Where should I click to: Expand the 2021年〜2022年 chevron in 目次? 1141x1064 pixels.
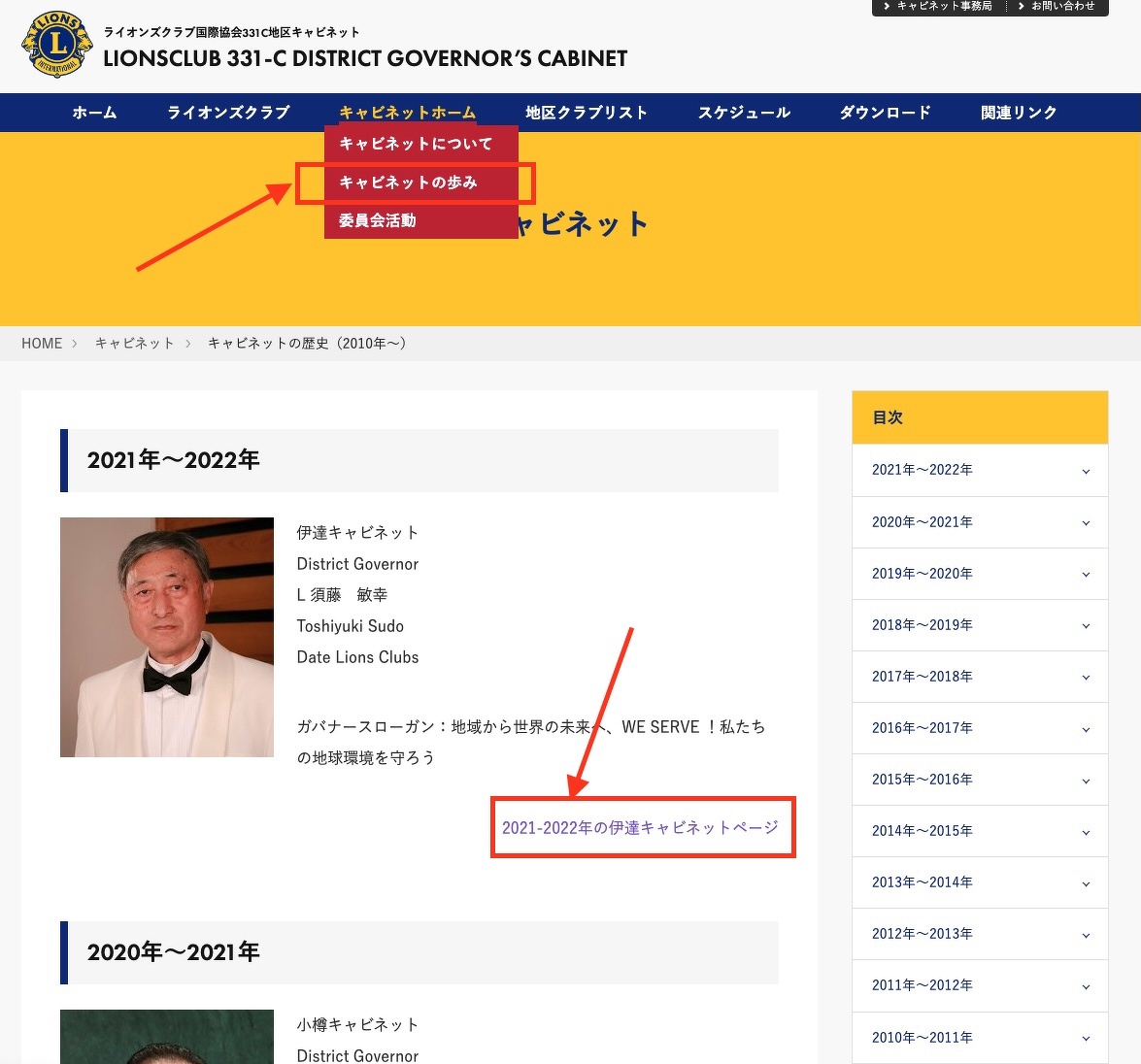1086,471
